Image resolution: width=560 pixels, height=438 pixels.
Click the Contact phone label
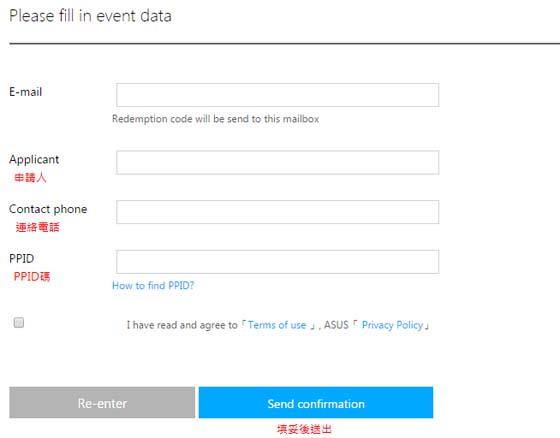click(x=48, y=209)
